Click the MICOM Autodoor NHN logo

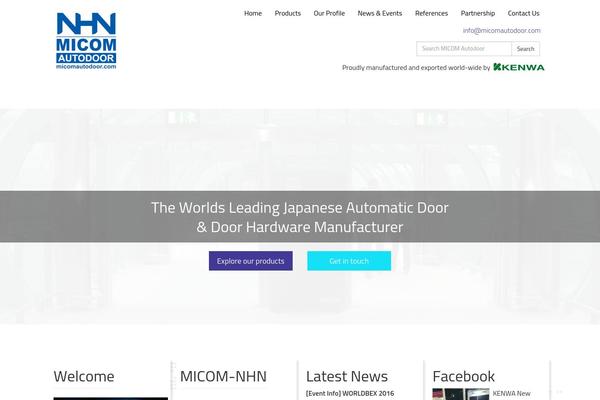pyautogui.click(x=87, y=41)
